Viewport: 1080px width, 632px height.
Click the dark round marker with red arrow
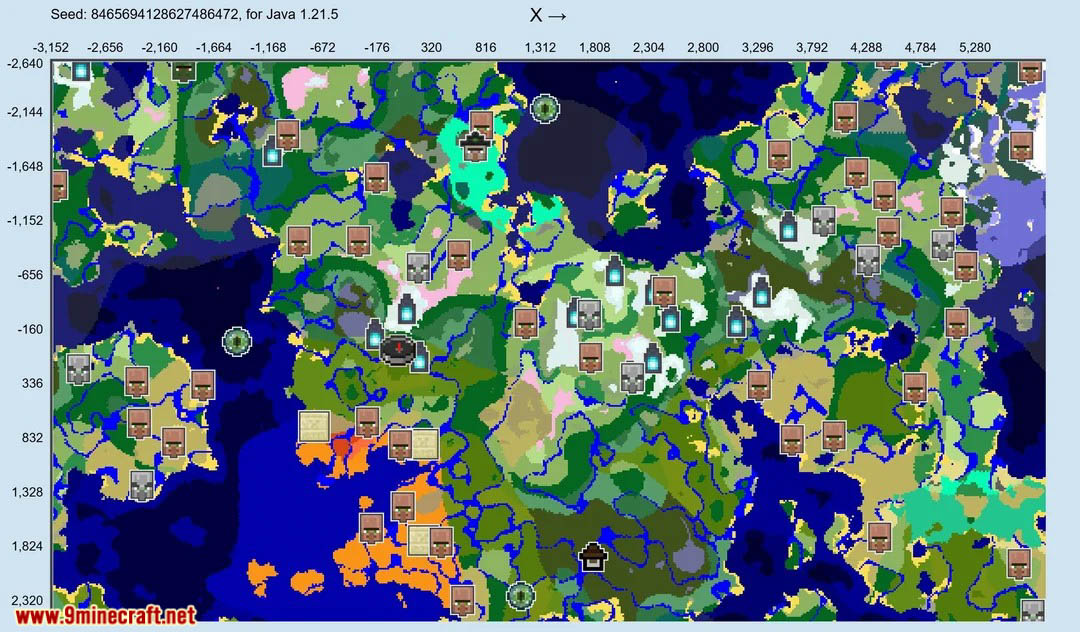coord(397,349)
